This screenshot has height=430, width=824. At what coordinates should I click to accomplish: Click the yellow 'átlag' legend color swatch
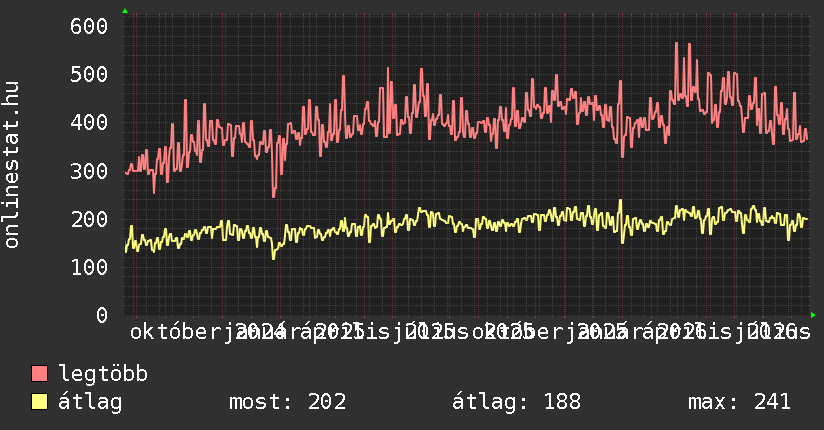(39, 402)
